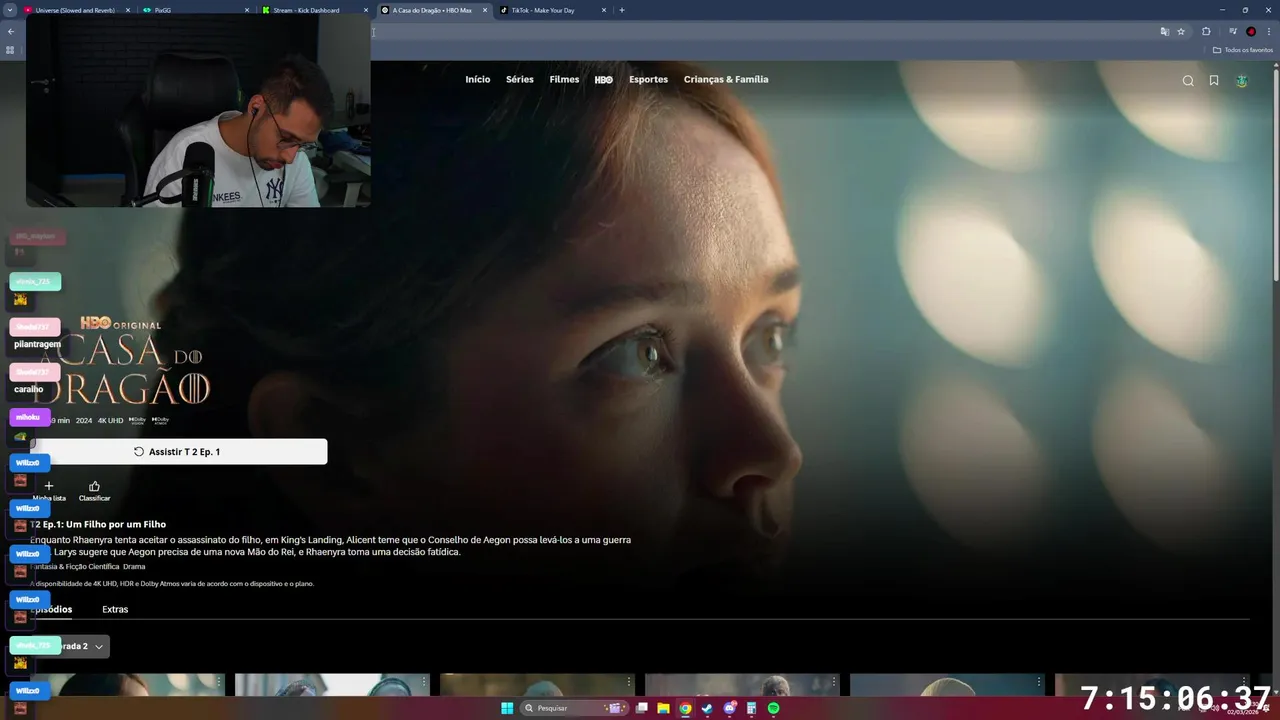Open Task View in taskbar

641,708
